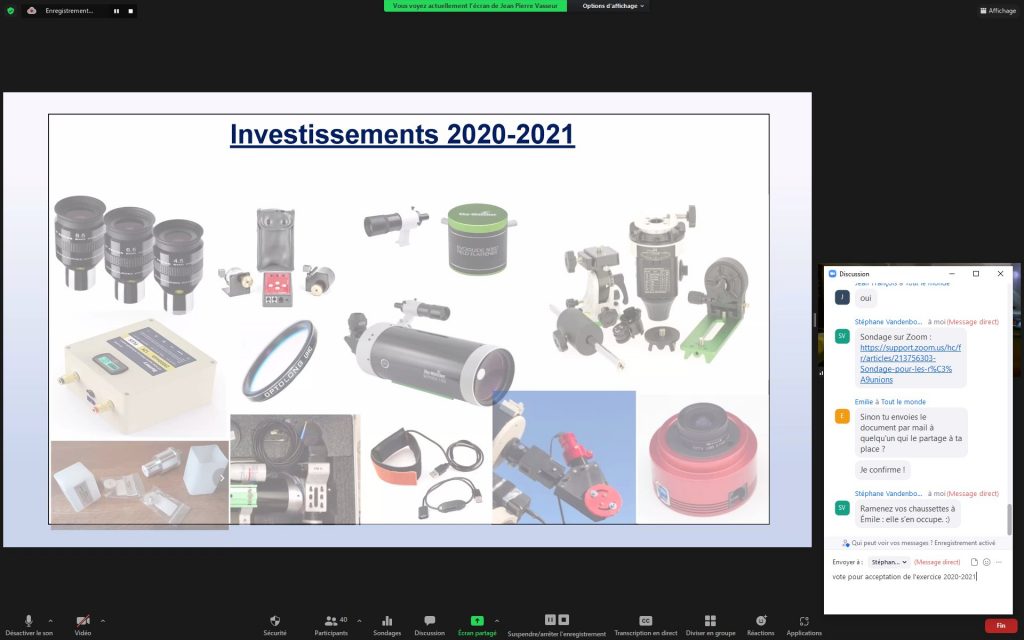Click stop icon in bottom toolbar recording control
The width and height of the screenshot is (1024, 640).
564,620
